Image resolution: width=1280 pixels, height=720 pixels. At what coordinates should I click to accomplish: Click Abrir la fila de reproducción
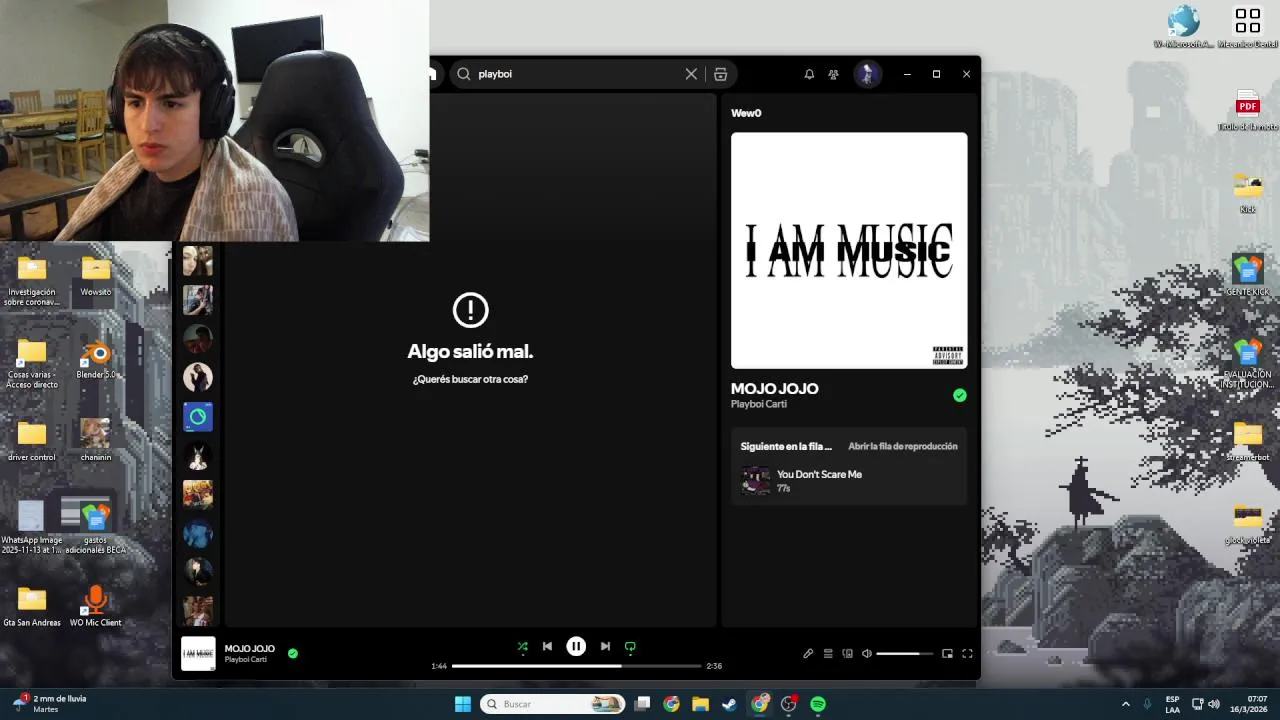click(903, 446)
